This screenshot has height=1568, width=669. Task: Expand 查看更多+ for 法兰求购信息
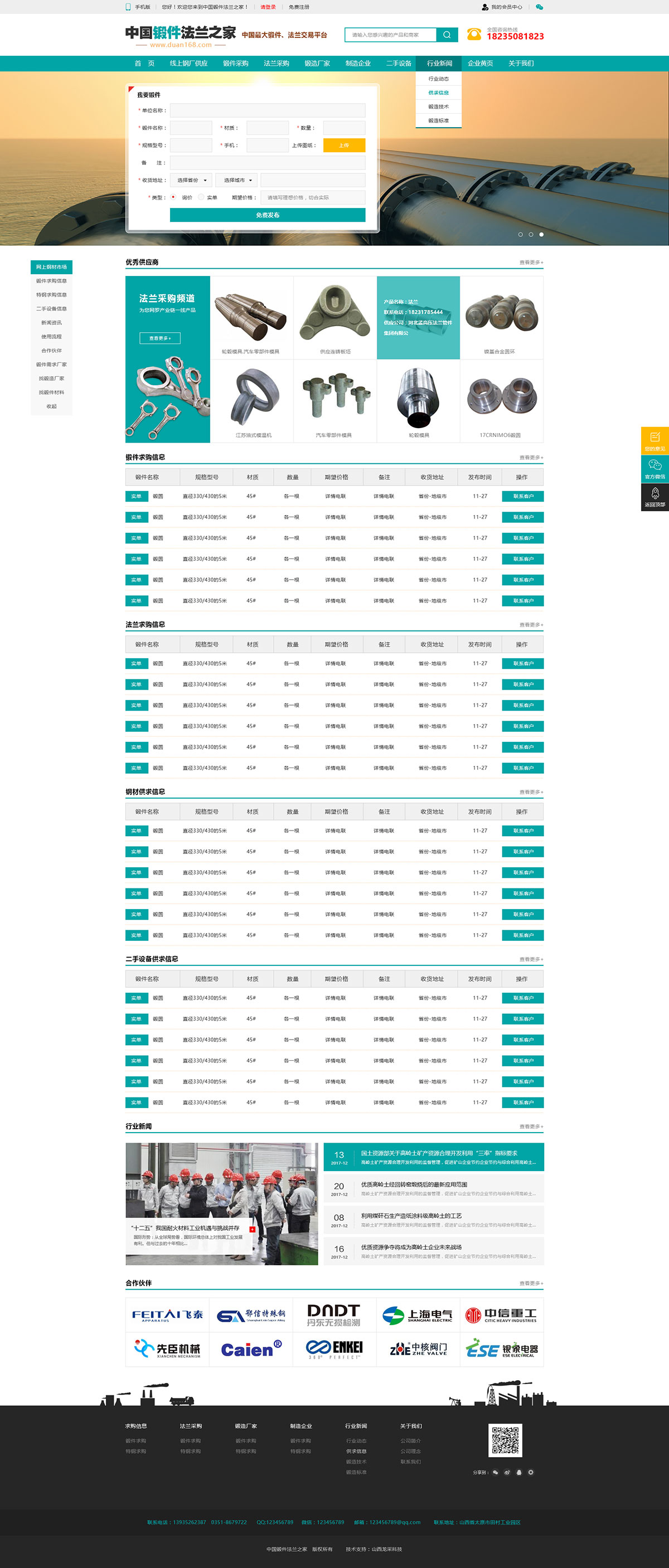click(531, 624)
